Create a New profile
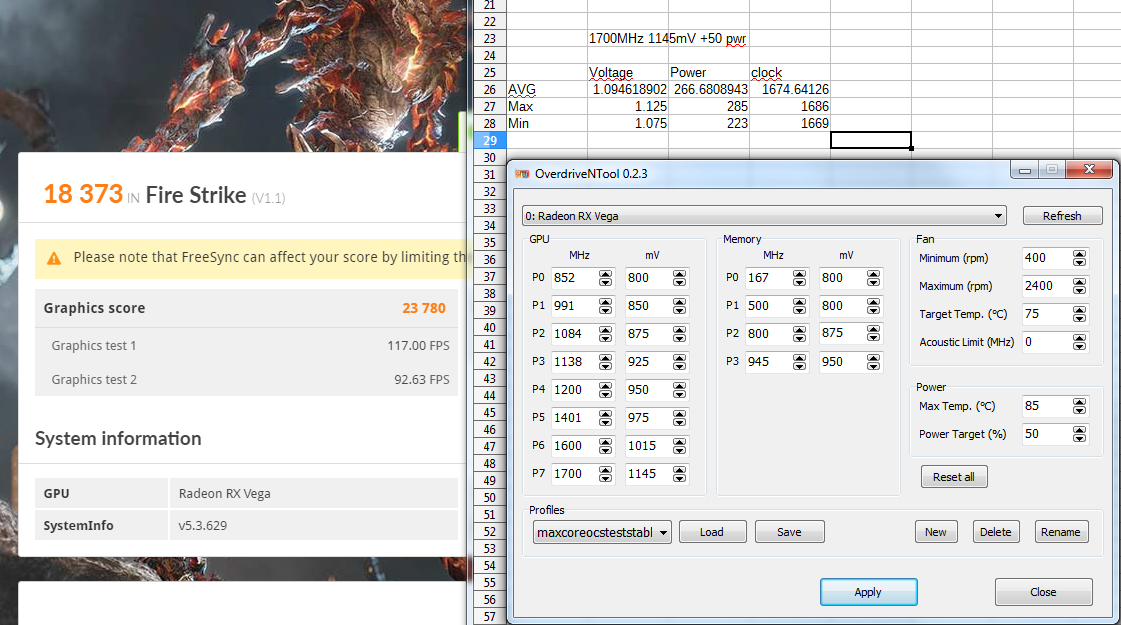 click(936, 532)
